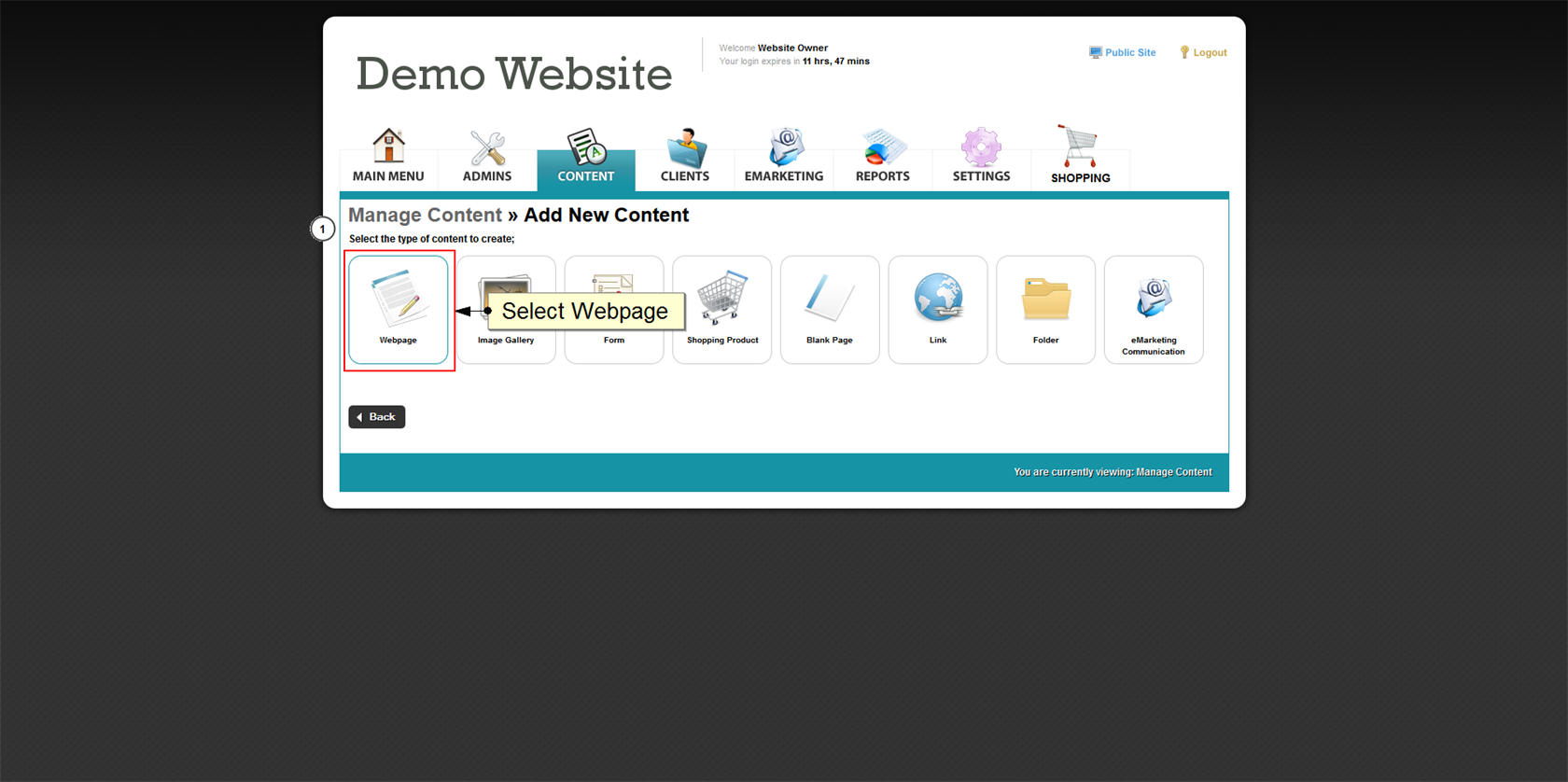Click the Back button
The image size is (1568, 782).
377,417
